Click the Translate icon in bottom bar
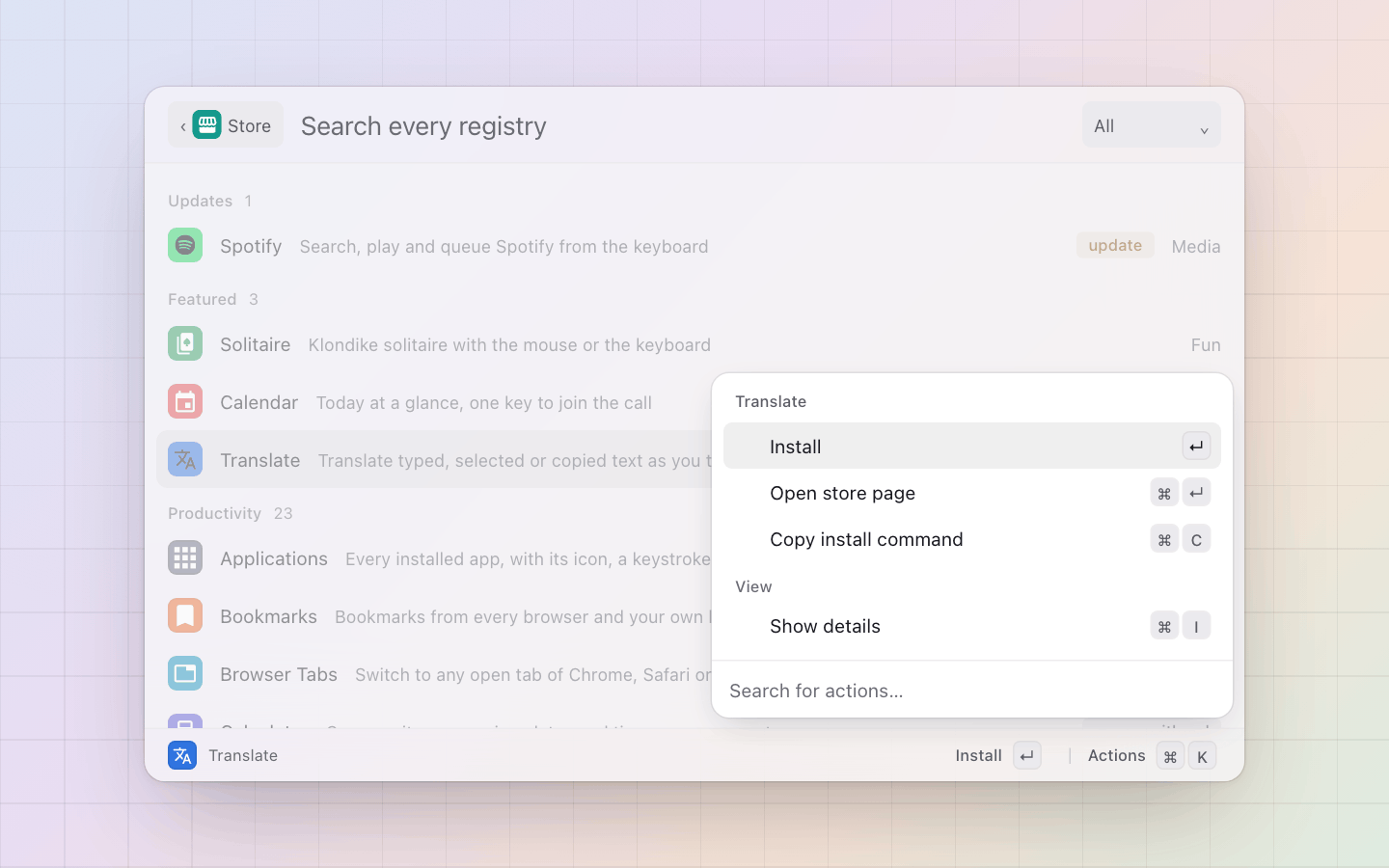 [x=182, y=755]
